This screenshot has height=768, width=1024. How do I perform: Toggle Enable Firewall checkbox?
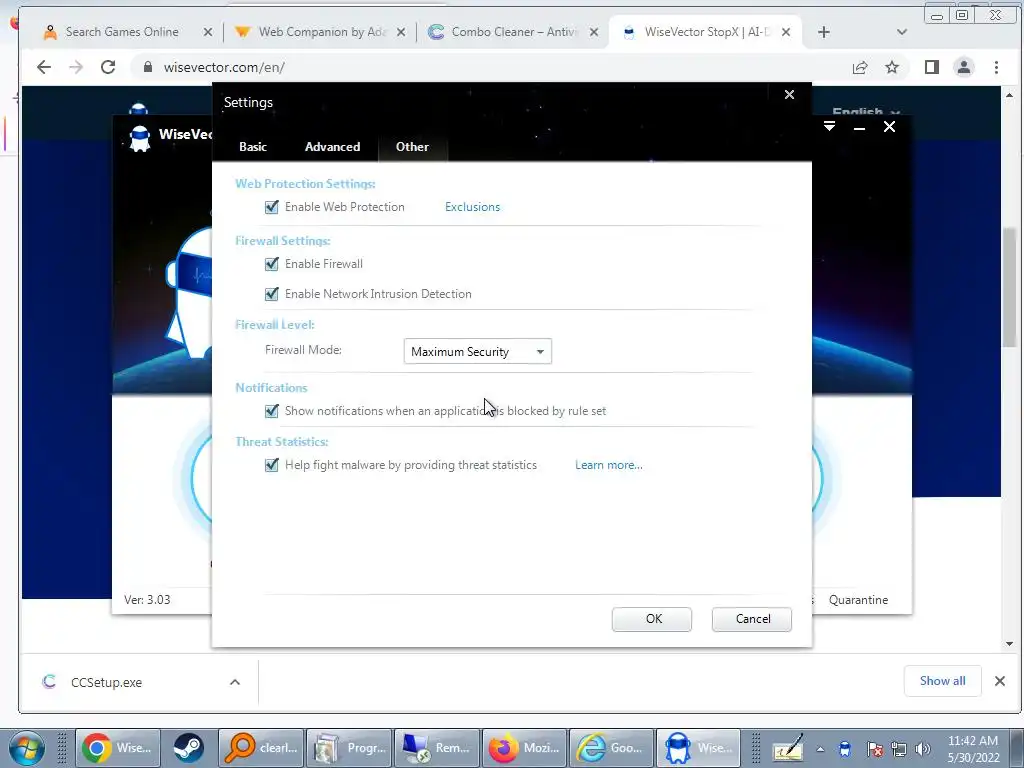click(x=272, y=264)
